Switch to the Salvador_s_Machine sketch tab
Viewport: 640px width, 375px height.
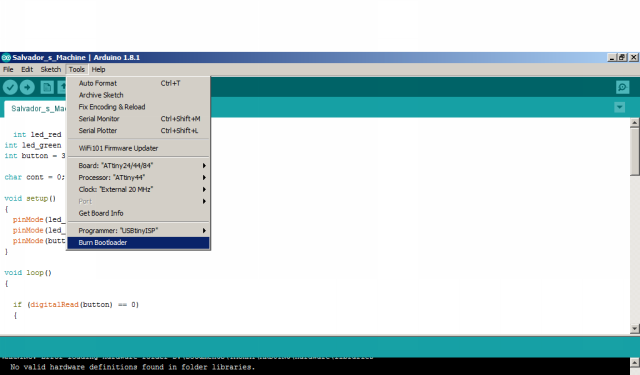tap(36, 109)
